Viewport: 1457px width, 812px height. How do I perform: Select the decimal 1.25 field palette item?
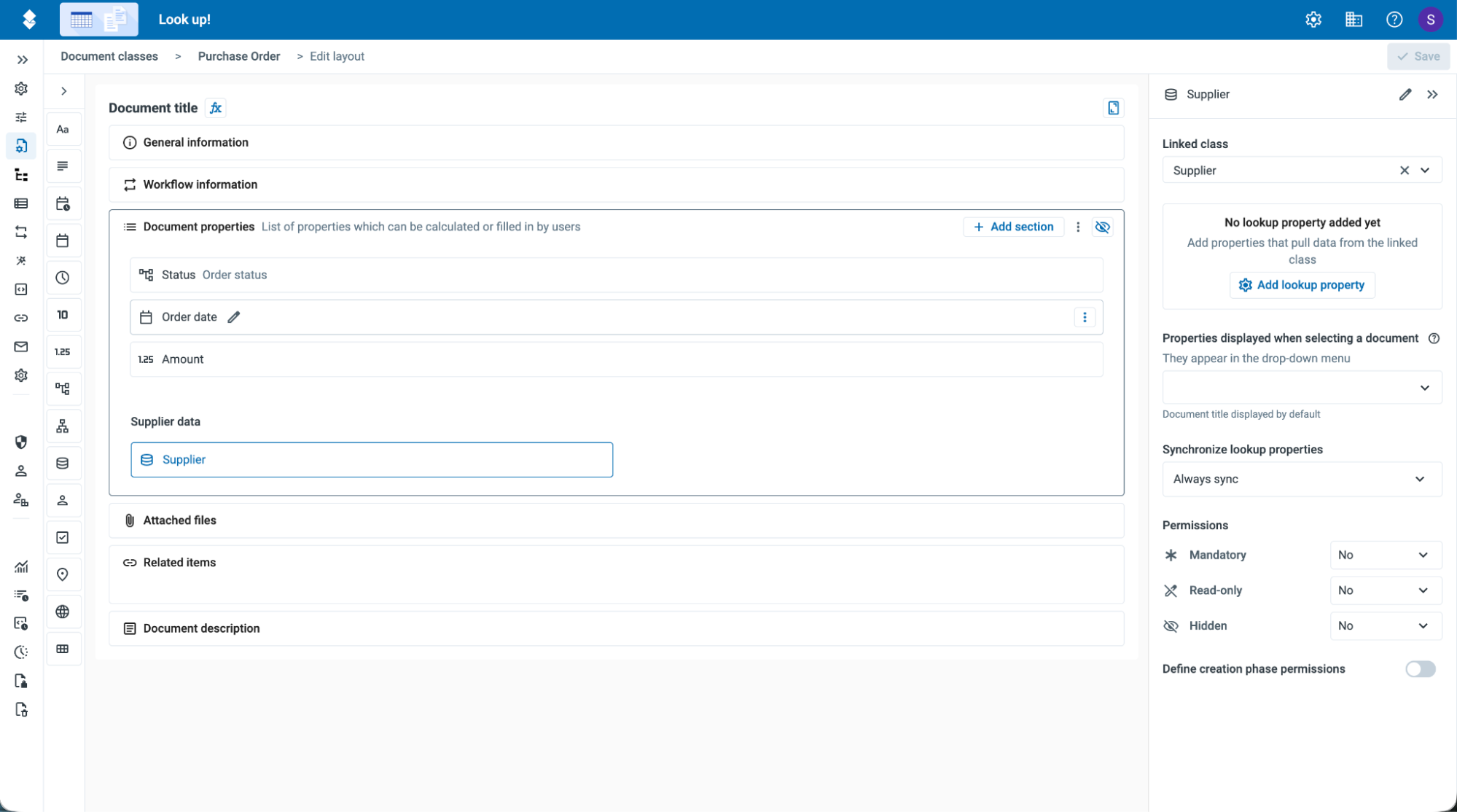click(x=63, y=352)
